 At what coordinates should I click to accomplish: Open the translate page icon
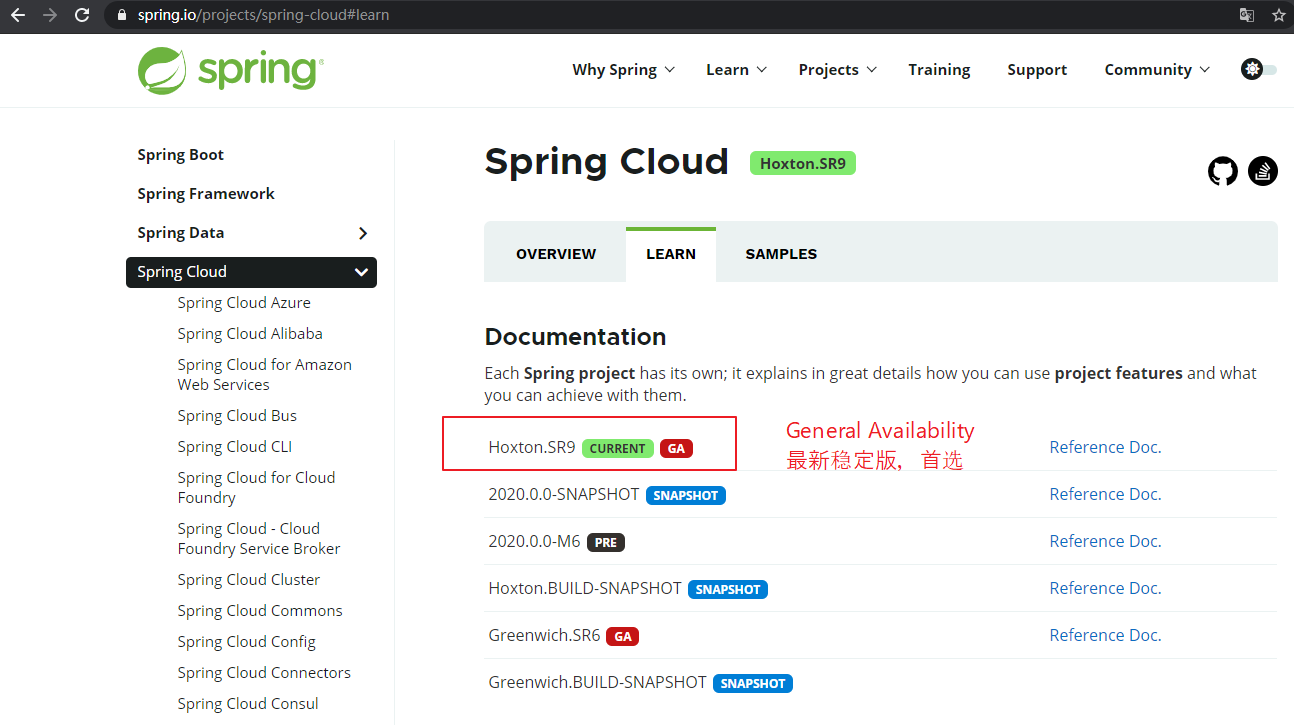point(1246,15)
